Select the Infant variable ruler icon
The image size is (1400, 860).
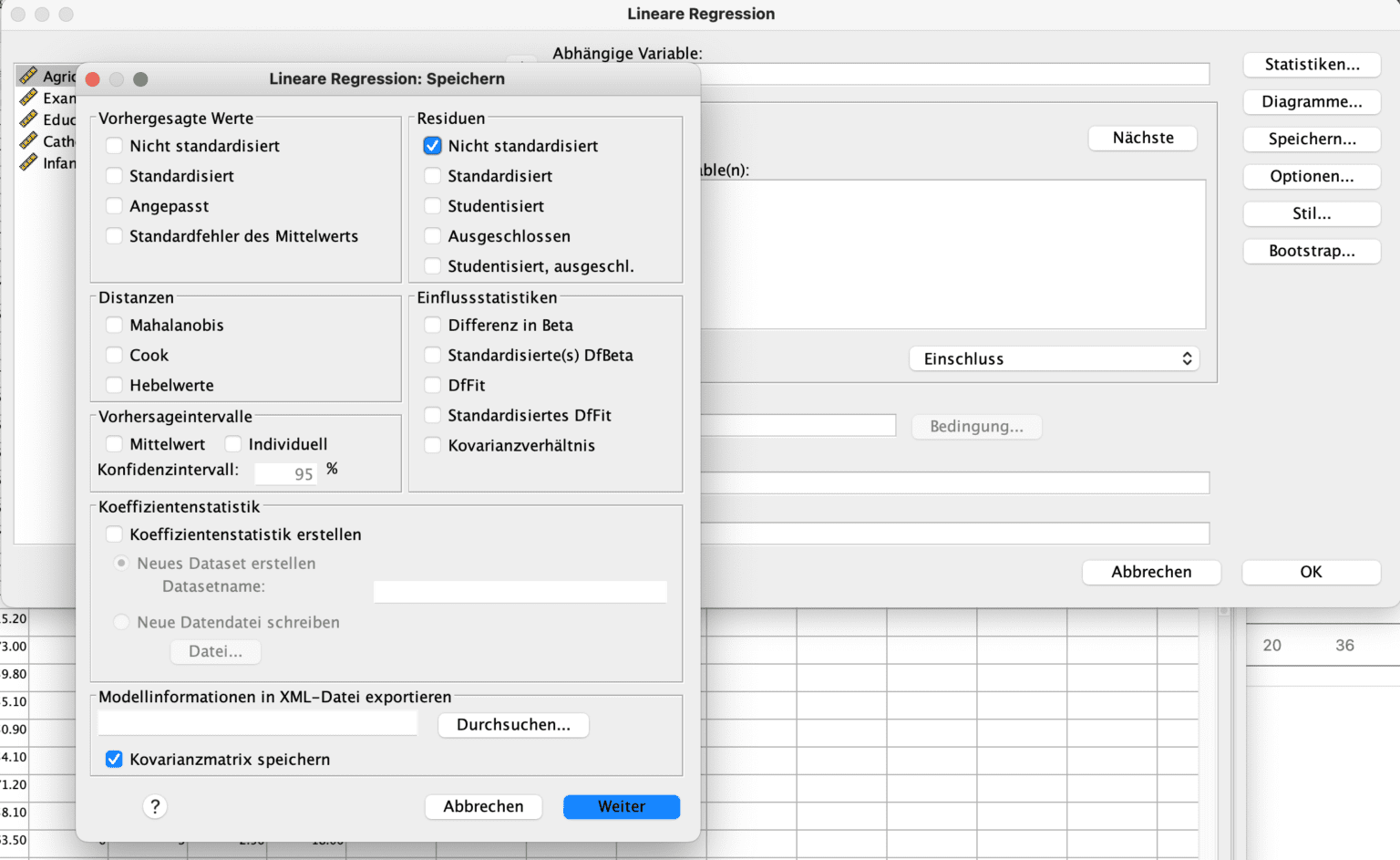pyautogui.click(x=28, y=162)
